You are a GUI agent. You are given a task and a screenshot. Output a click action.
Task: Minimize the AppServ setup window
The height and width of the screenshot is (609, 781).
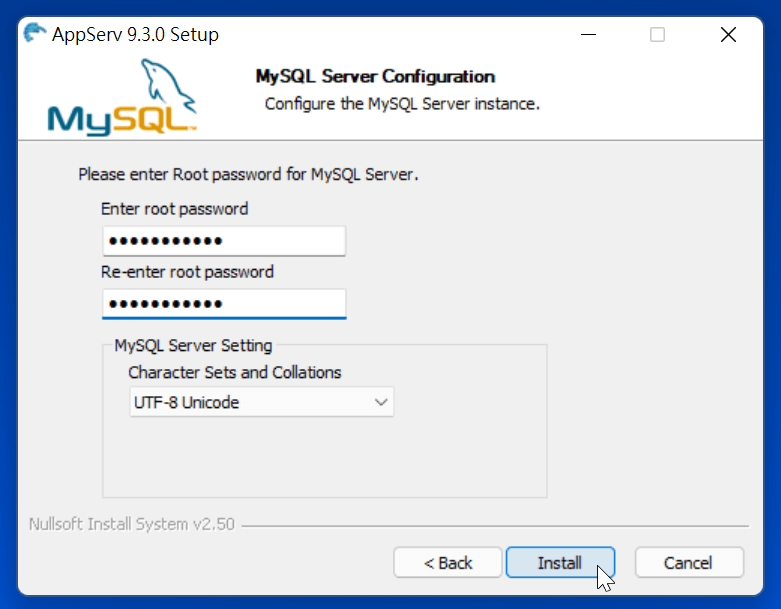coord(588,34)
